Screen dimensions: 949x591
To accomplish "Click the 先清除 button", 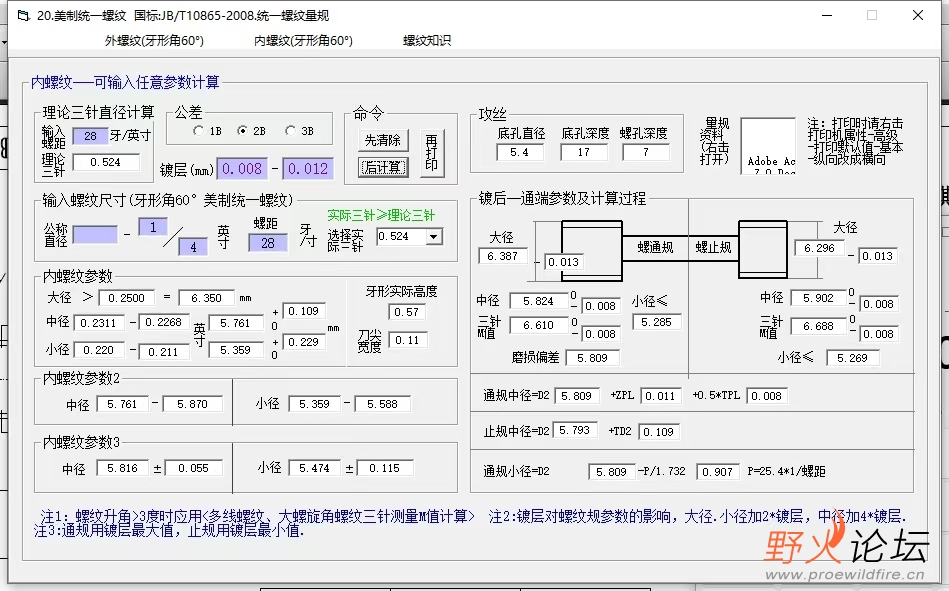I will (x=383, y=140).
